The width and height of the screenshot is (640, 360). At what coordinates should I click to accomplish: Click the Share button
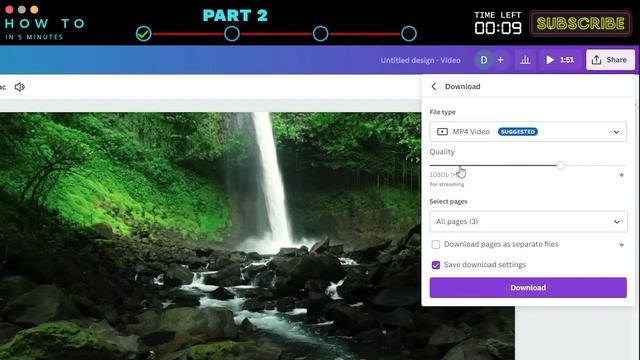click(610, 60)
